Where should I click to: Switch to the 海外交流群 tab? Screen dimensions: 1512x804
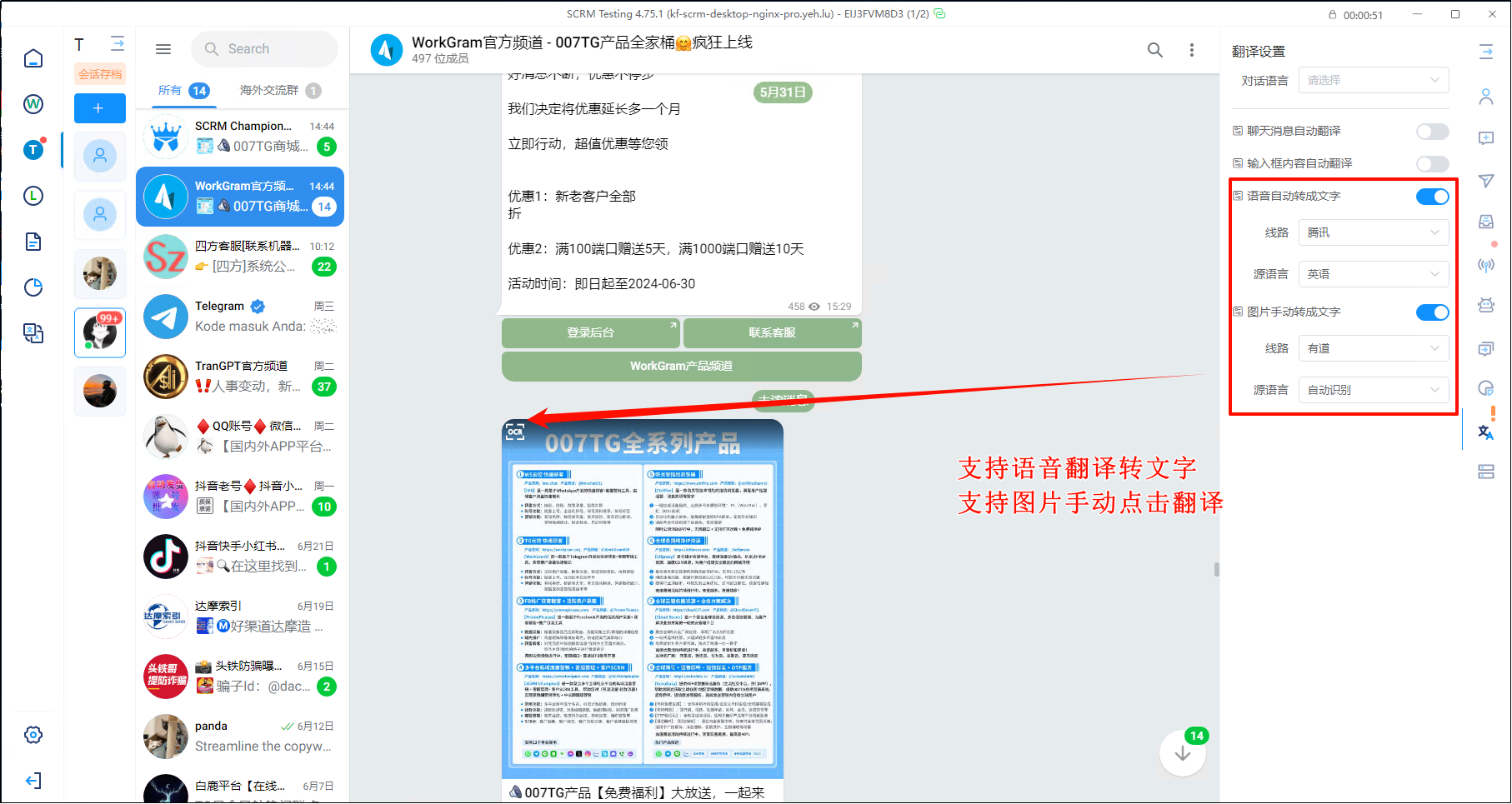pyautogui.click(x=280, y=91)
